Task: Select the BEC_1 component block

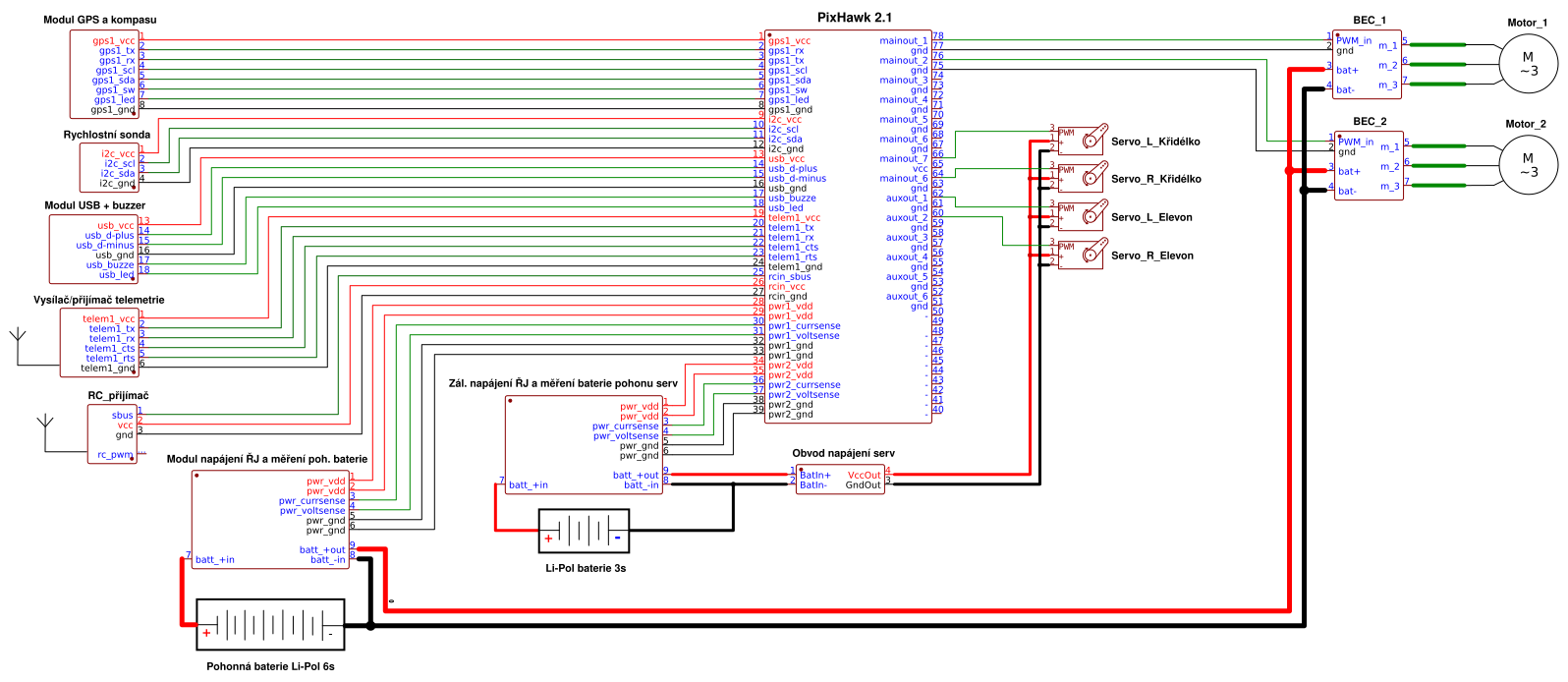Action: [x=1367, y=64]
